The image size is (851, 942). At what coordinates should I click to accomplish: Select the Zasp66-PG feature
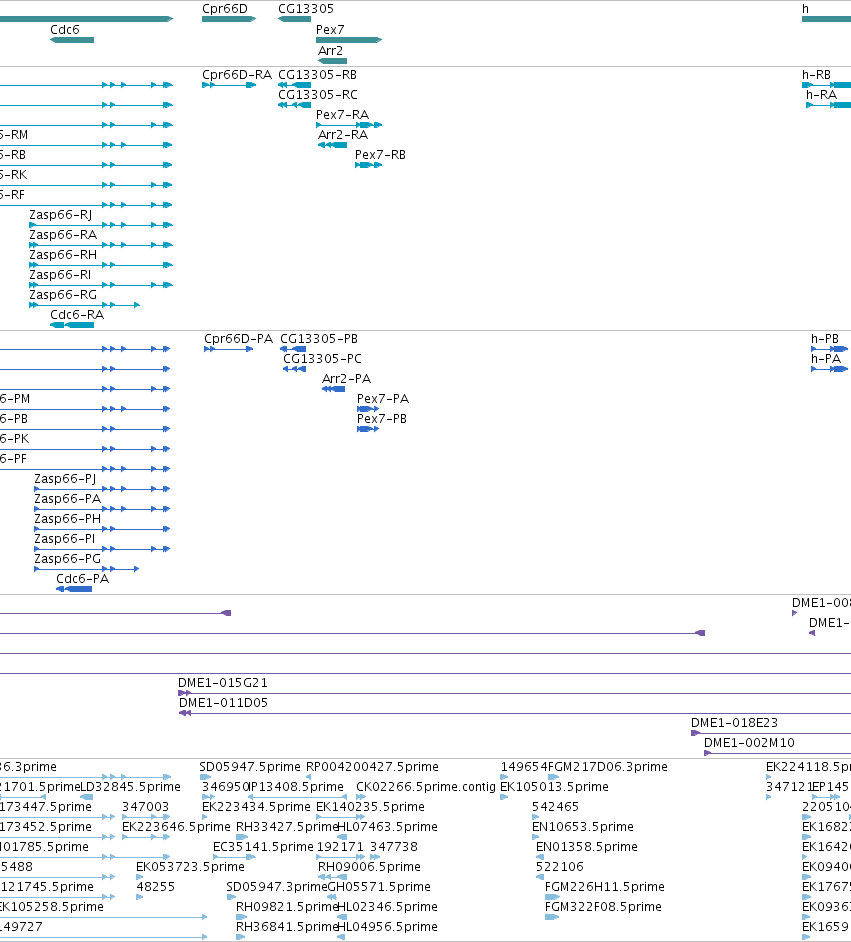click(x=86, y=569)
